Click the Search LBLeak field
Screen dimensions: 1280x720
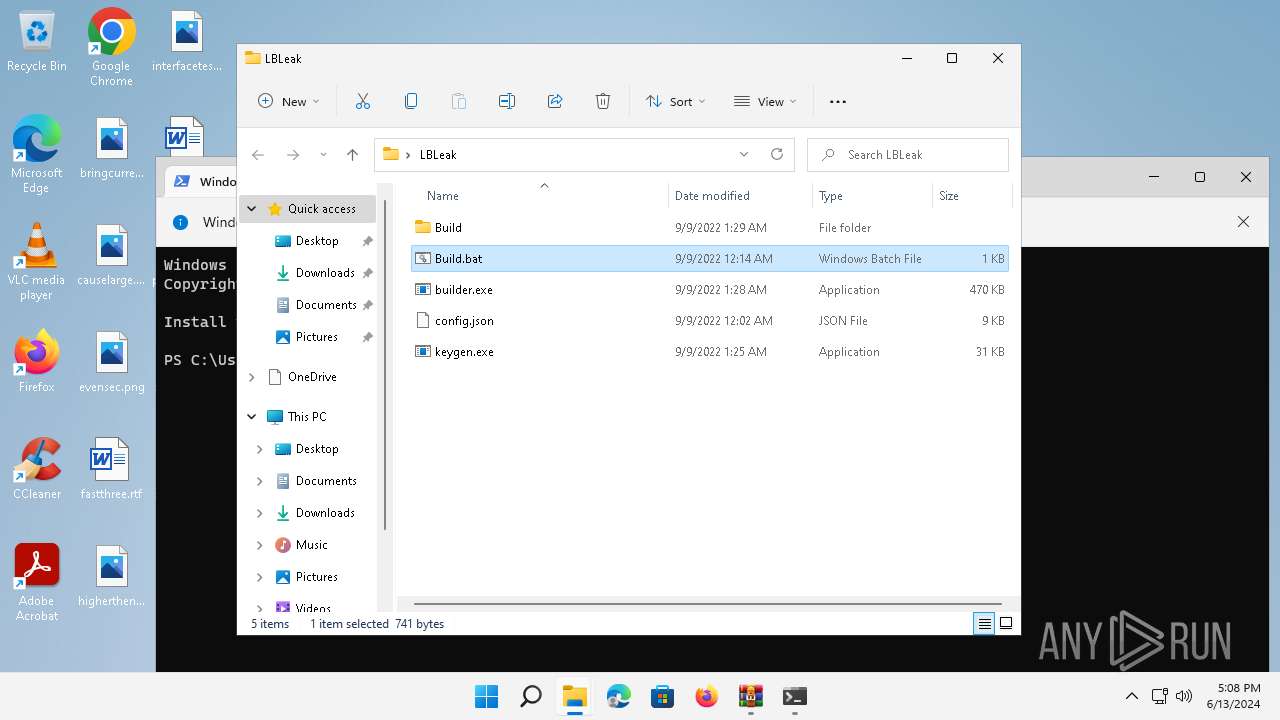(908, 155)
